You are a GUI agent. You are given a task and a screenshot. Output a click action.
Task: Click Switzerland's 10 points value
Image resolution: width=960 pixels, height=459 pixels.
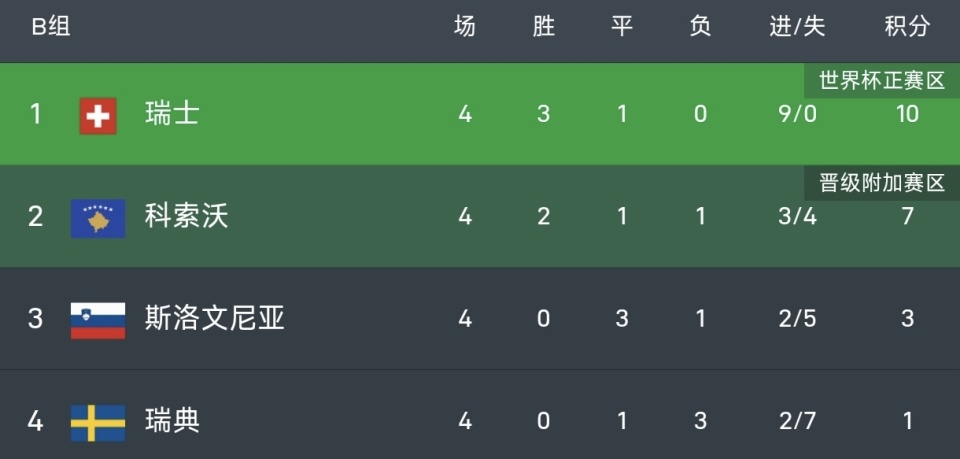(907, 114)
